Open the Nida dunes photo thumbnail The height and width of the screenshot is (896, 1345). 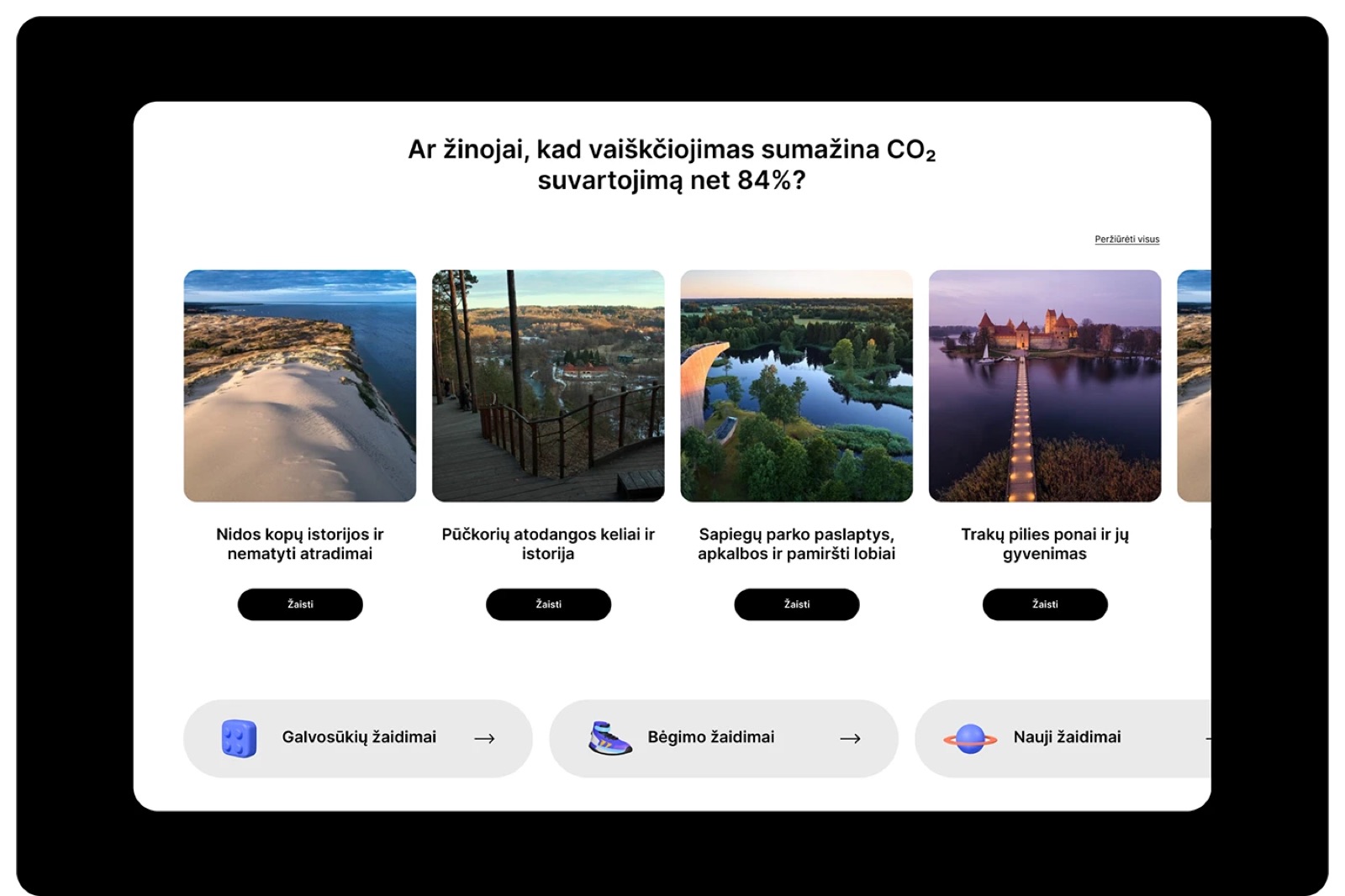click(300, 386)
